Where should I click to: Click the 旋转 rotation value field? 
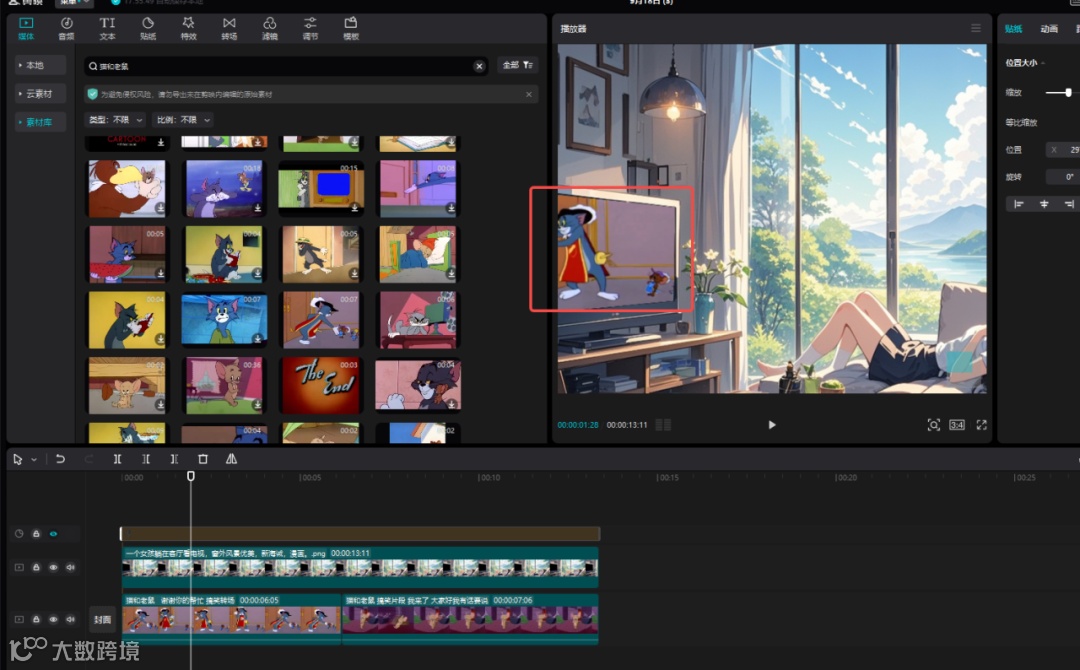pyautogui.click(x=1063, y=177)
